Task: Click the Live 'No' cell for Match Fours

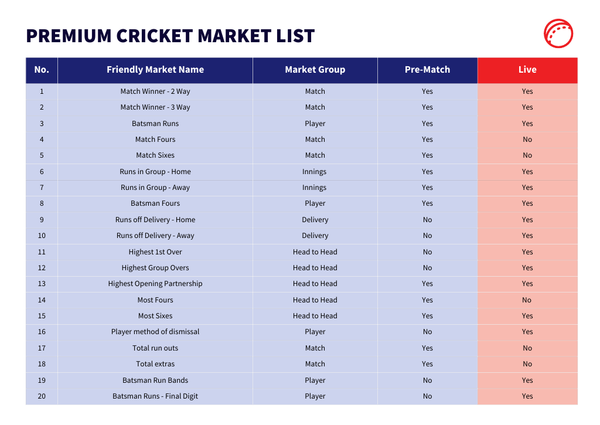Action: (x=527, y=139)
